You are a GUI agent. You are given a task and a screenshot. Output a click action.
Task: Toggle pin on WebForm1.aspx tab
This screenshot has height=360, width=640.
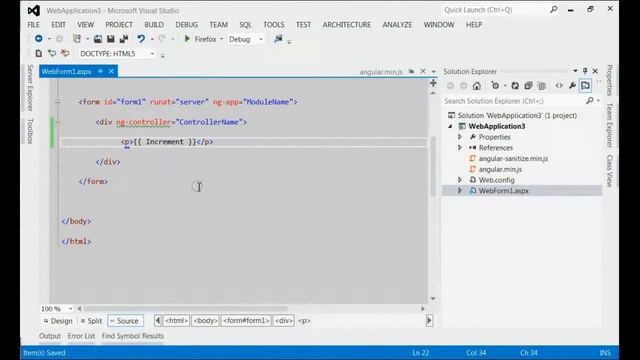100,71
